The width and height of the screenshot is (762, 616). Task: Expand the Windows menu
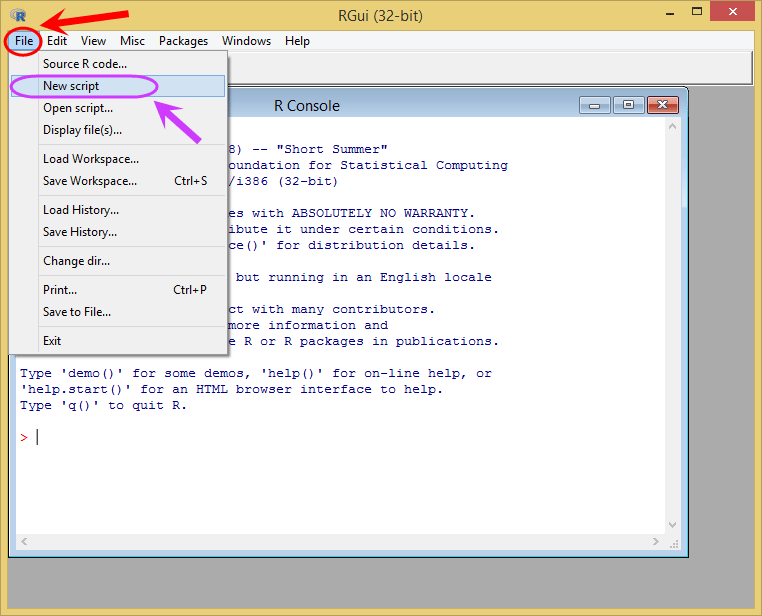246,41
